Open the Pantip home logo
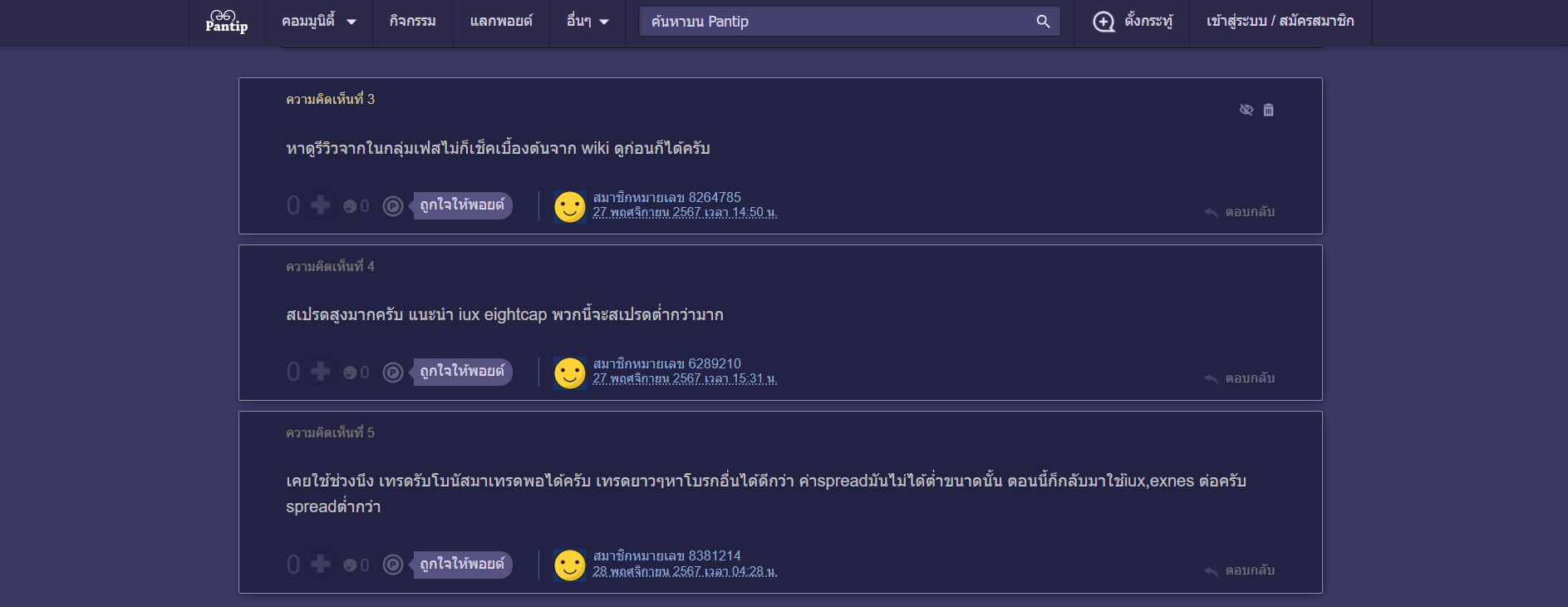 226,22
